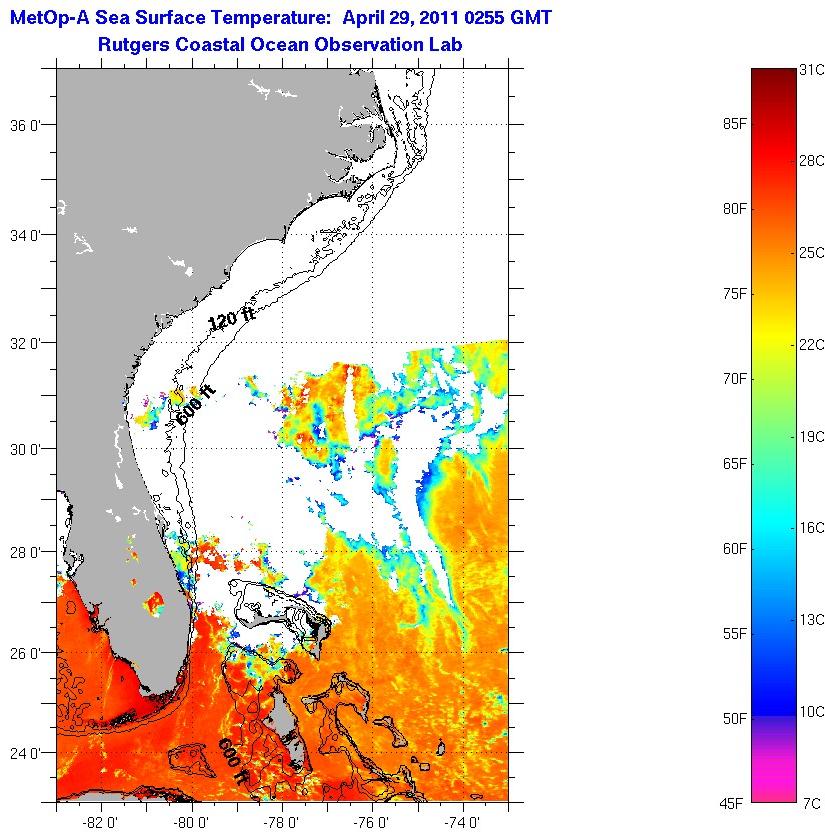This screenshot has height=832, width=825.
Task: Click the 28 0' latitude axis label
Action: 25,552
